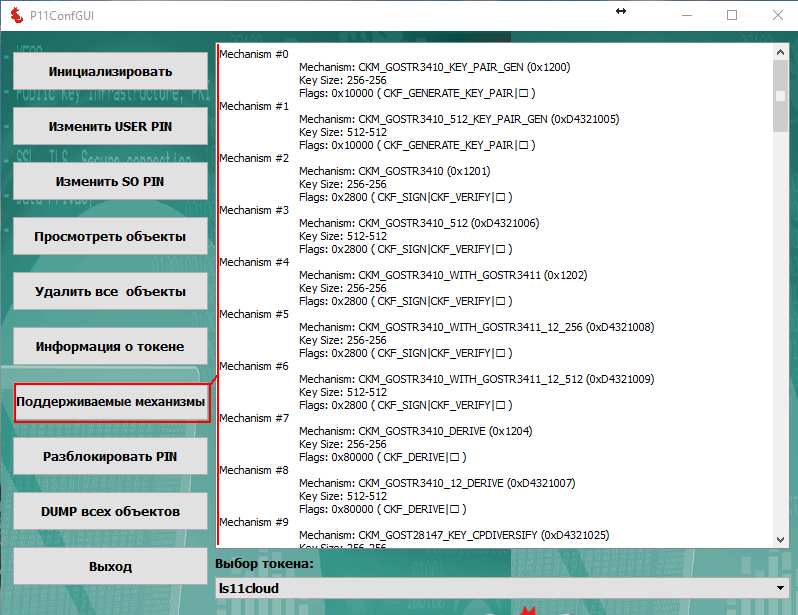Click Удалить все объекты button

click(110, 291)
